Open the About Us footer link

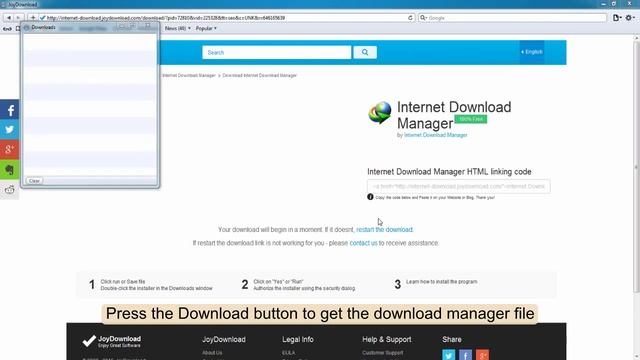pyautogui.click(x=212, y=353)
